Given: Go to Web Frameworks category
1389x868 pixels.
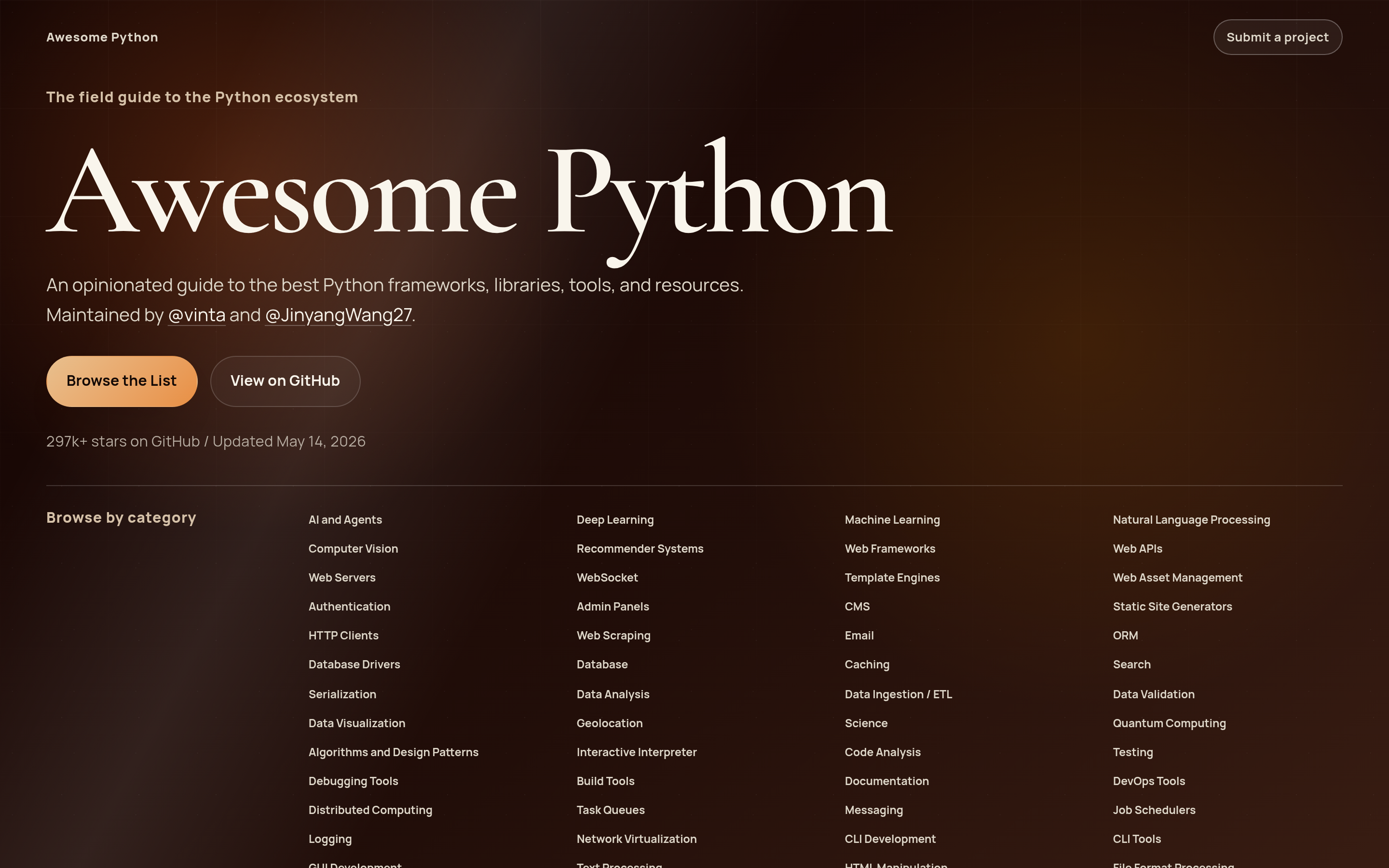Looking at the screenshot, I should point(890,549).
